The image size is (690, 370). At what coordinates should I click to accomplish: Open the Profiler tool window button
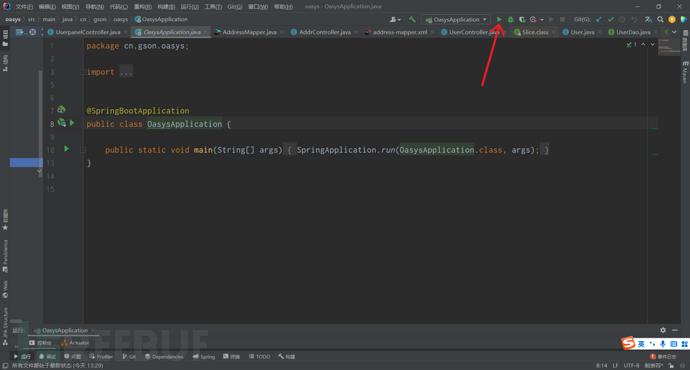coord(101,356)
